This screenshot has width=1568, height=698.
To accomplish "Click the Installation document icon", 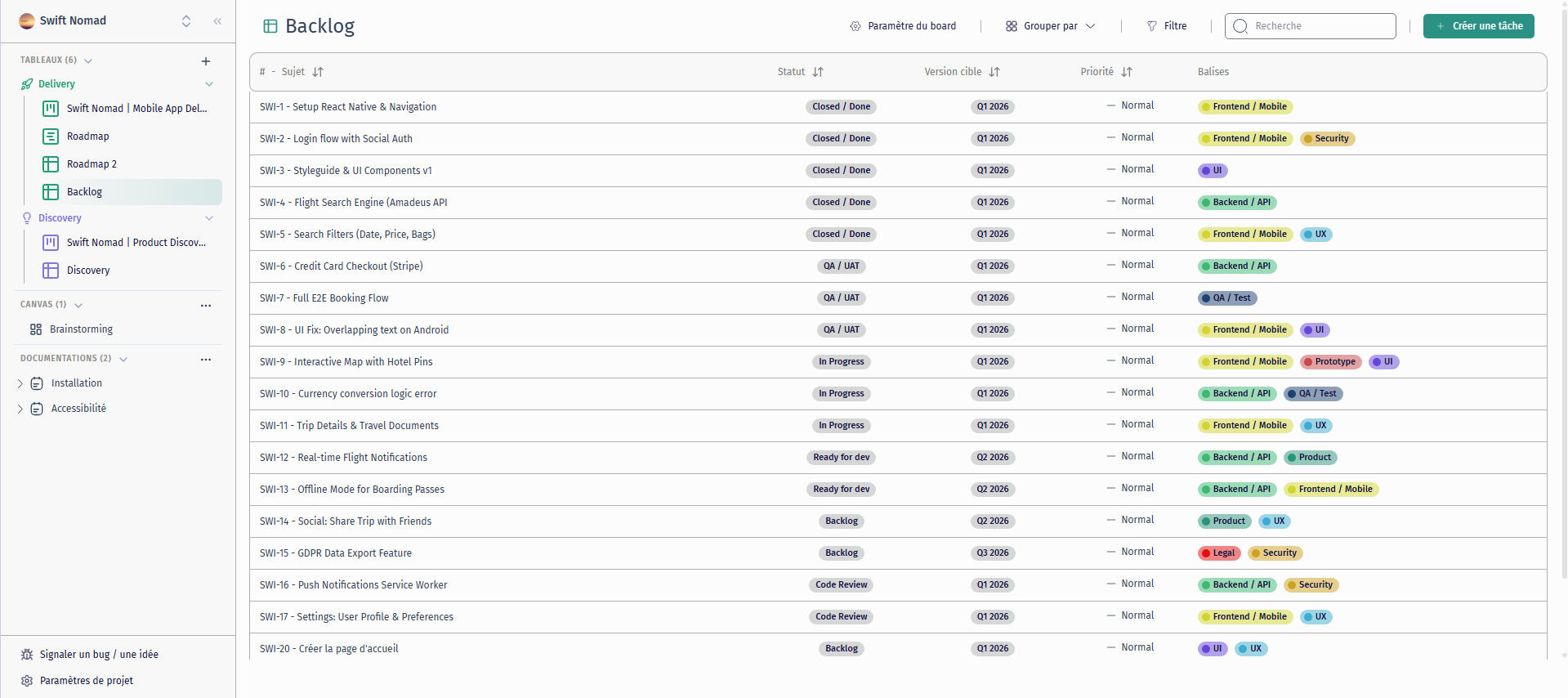I will pos(37,383).
